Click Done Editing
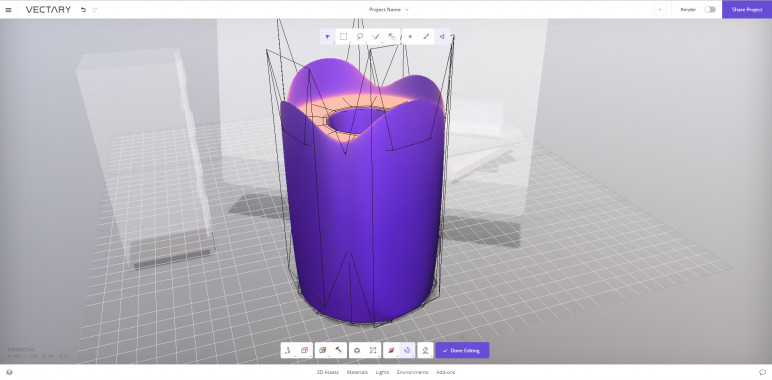This screenshot has width=772, height=380. pos(462,350)
